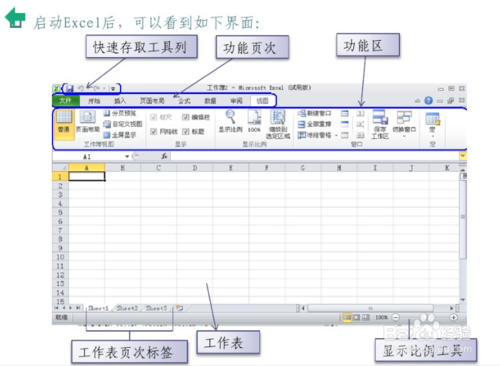Viewport: 500px width, 366px height.
Task: Open 自定义视图 Custom Views
Action: pyautogui.click(x=123, y=124)
